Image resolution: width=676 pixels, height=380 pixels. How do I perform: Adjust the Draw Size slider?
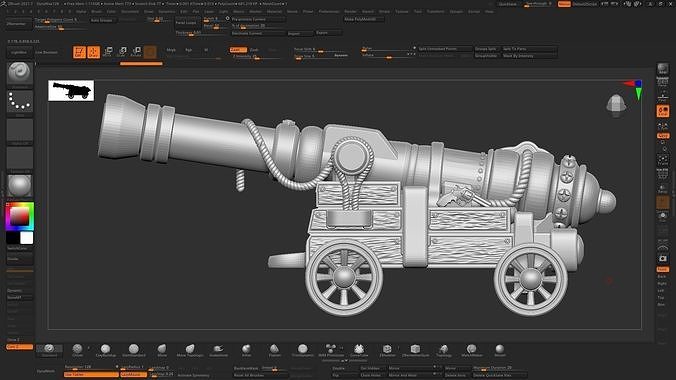point(321,56)
